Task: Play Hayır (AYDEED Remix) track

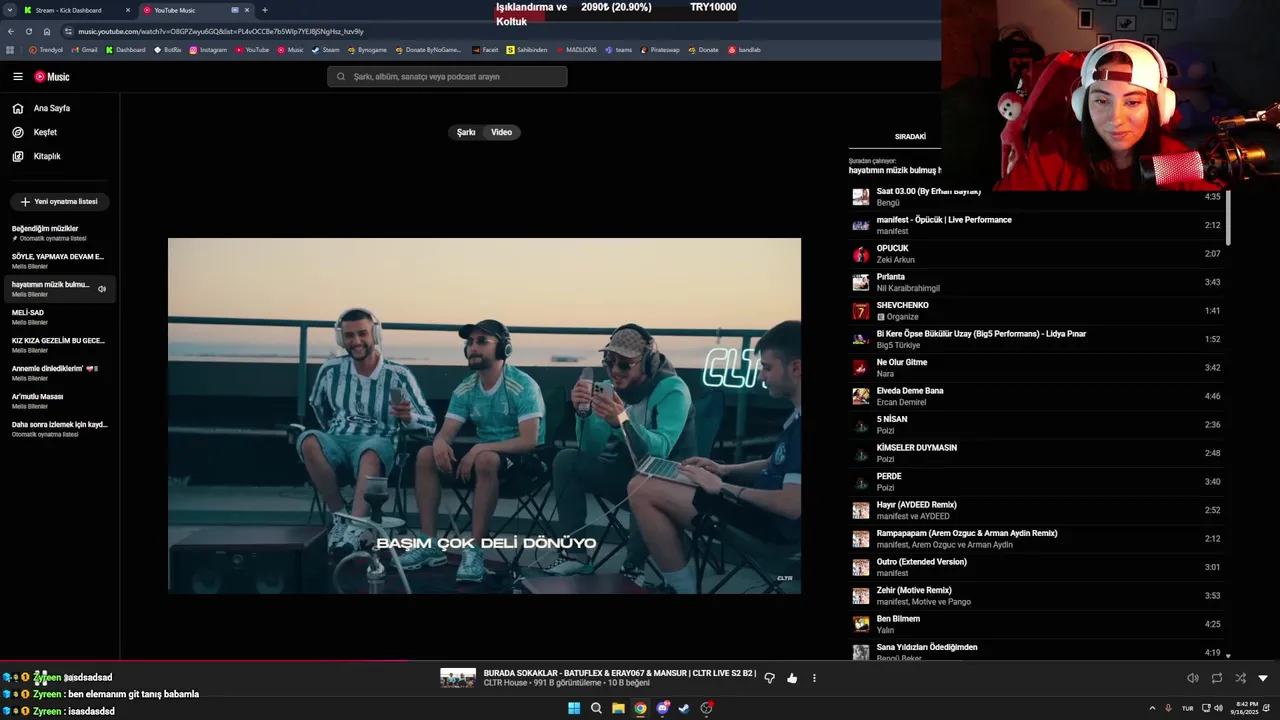Action: (x=1036, y=510)
